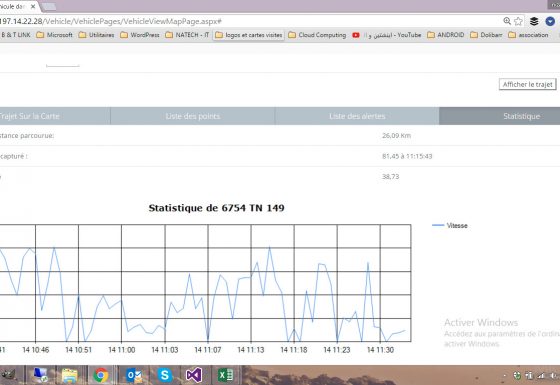The height and width of the screenshot is (385, 560).
Task: Open the Utilitaires bookmarks folder
Action: coord(96,35)
